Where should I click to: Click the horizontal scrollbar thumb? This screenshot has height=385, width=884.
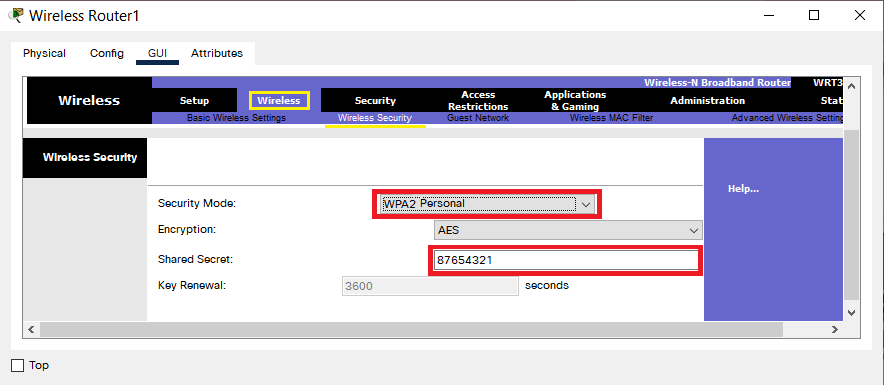click(411, 330)
